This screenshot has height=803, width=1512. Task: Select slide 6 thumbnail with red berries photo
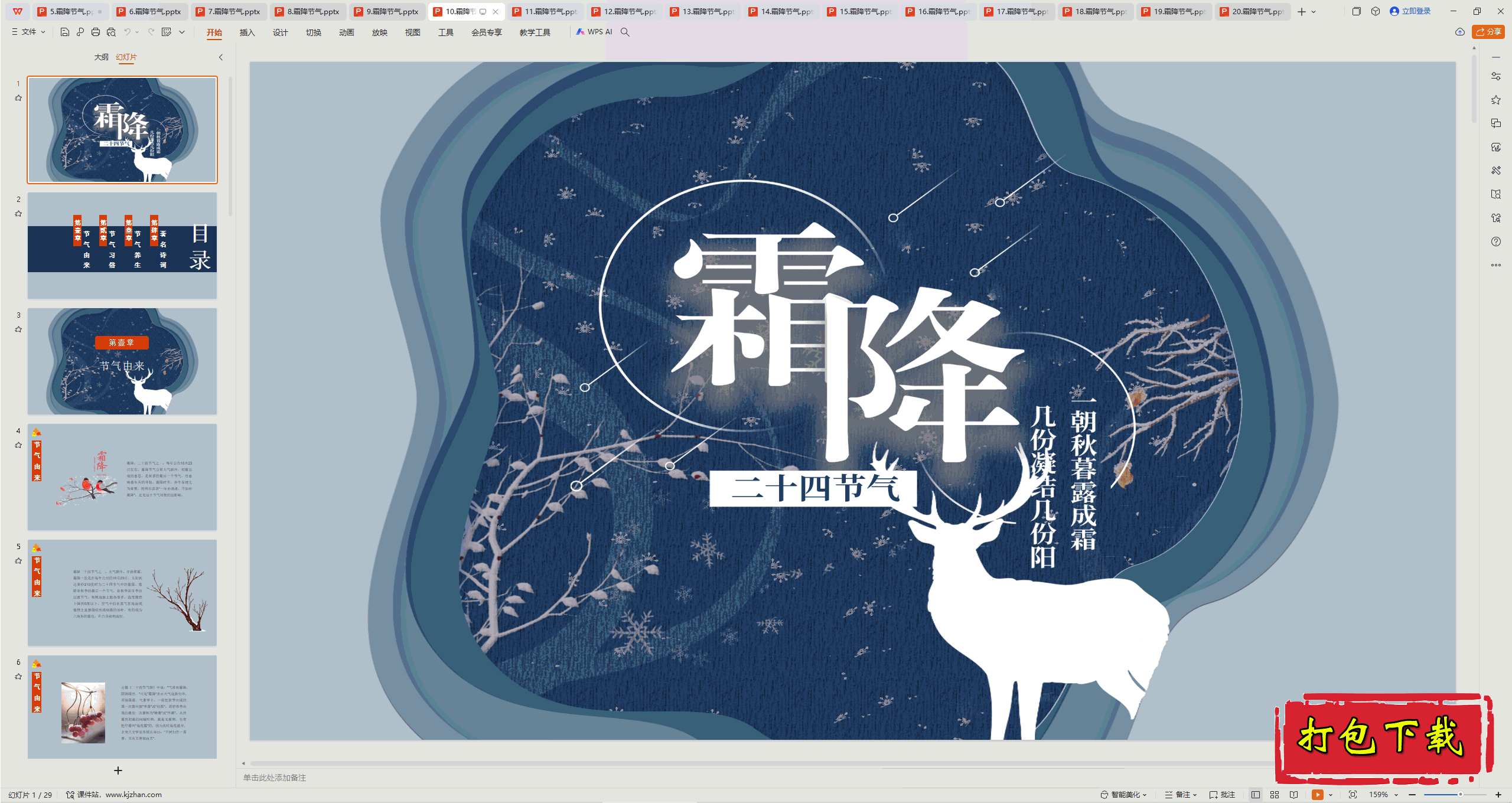122,707
